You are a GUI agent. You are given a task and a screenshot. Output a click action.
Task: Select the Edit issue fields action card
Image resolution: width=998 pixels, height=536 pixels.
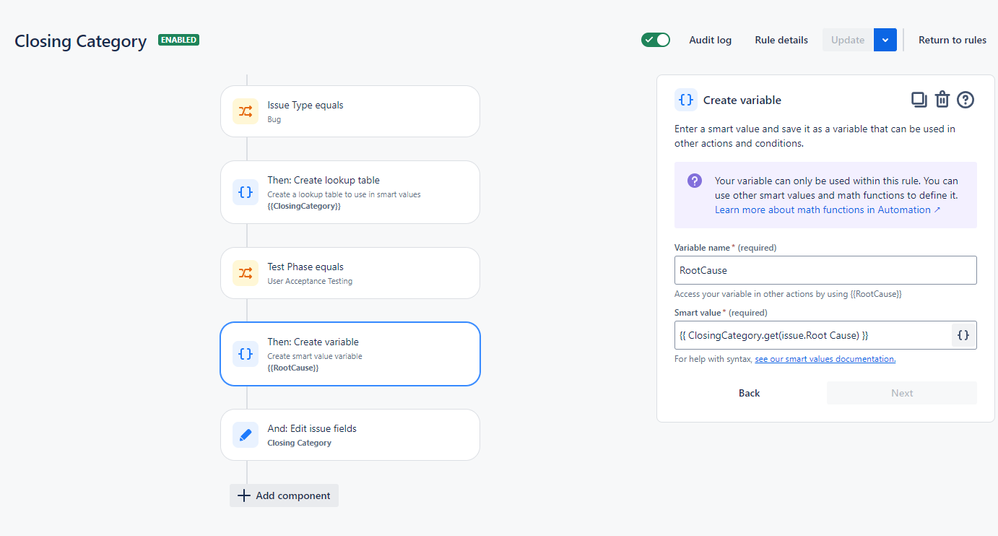click(x=350, y=435)
